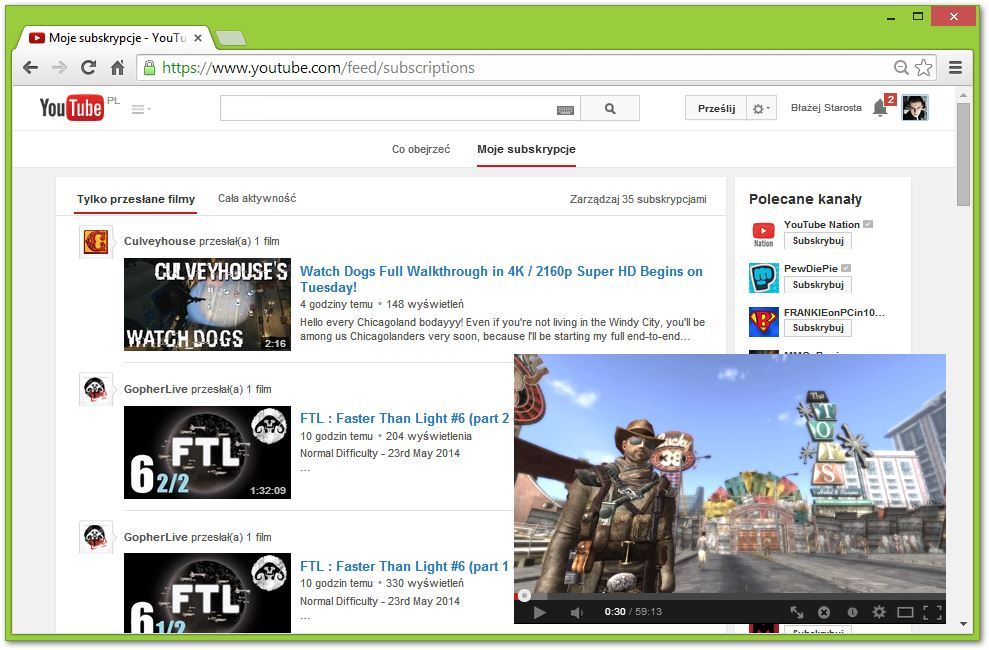Click the scrollbar down arrow

point(963,624)
